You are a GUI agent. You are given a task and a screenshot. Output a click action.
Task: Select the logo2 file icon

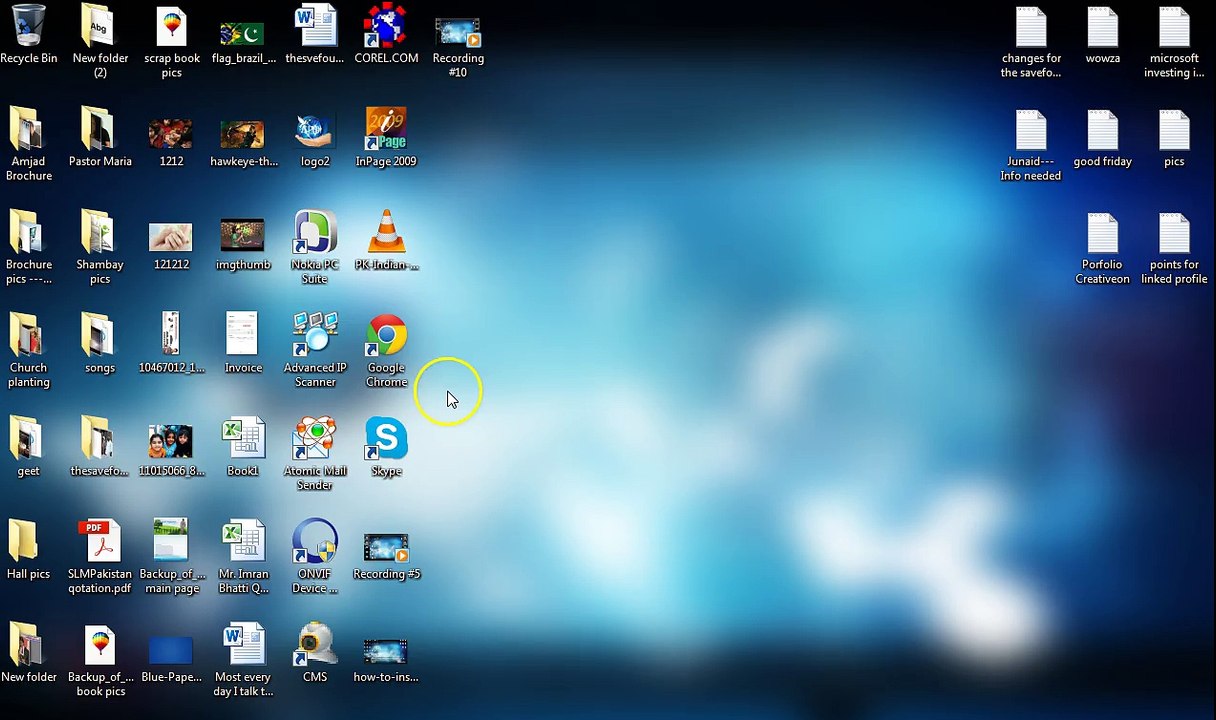coord(314,130)
